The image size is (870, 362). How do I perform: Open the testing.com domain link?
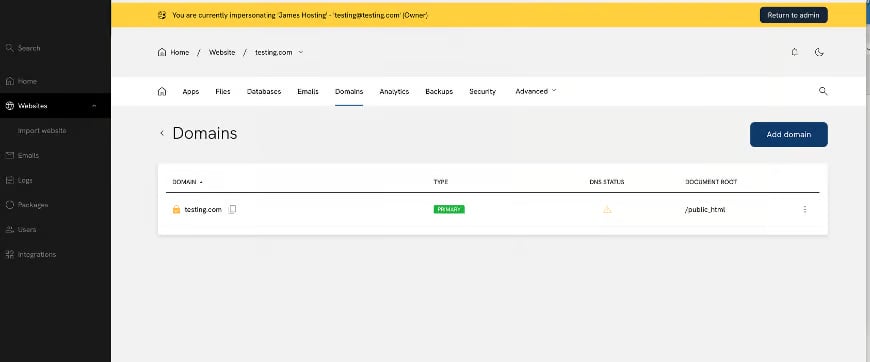pyautogui.click(x=203, y=209)
